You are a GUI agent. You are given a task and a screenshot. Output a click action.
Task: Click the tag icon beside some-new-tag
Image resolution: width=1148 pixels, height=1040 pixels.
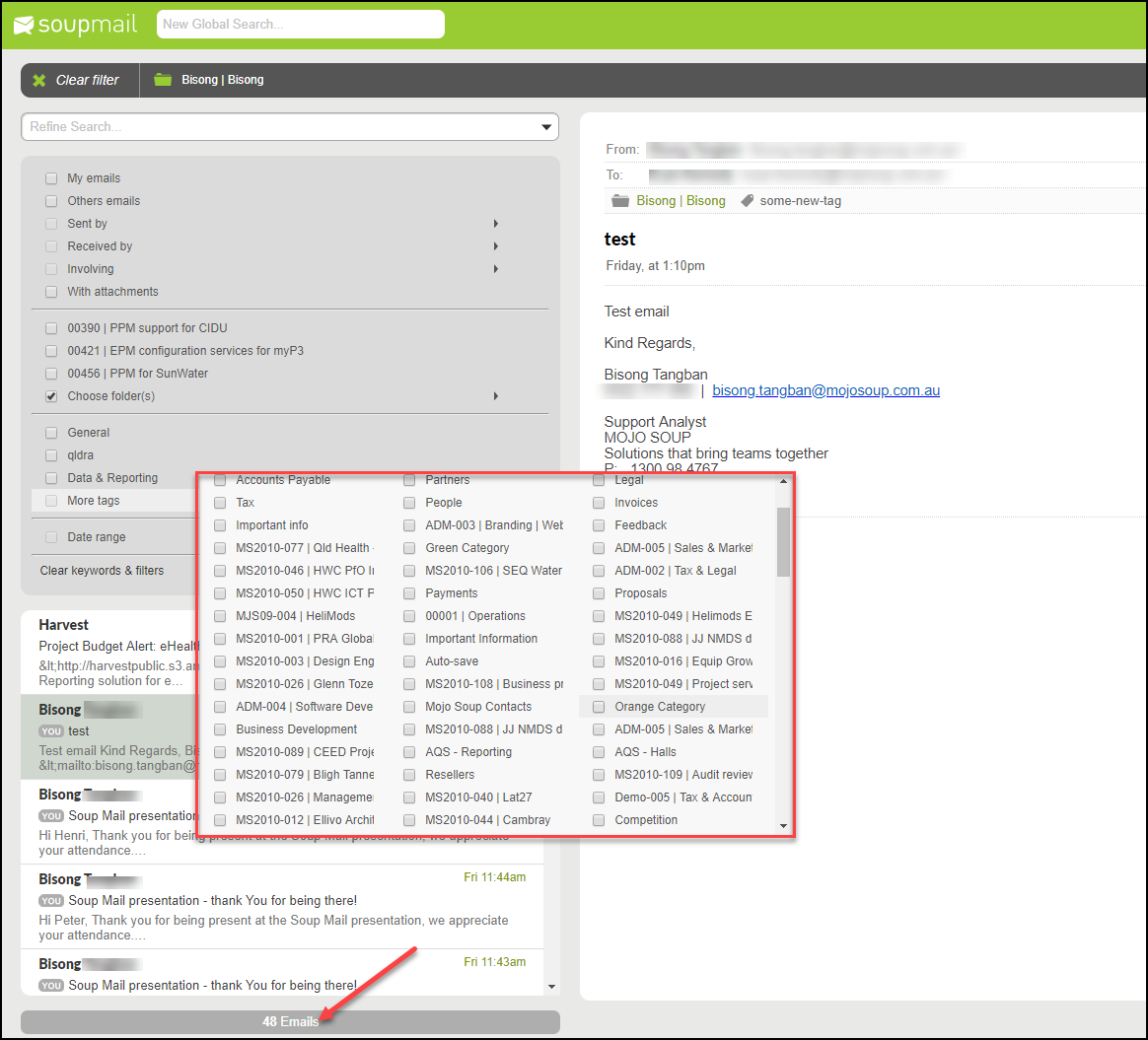[x=748, y=201]
